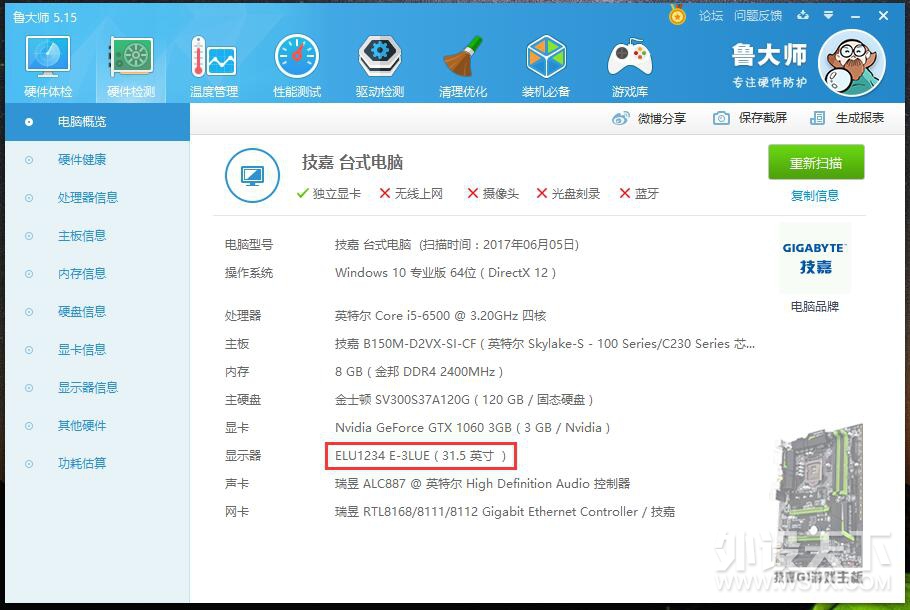Launch 性能测试 performance benchmark
This screenshot has height=610, width=910.
tap(297, 66)
